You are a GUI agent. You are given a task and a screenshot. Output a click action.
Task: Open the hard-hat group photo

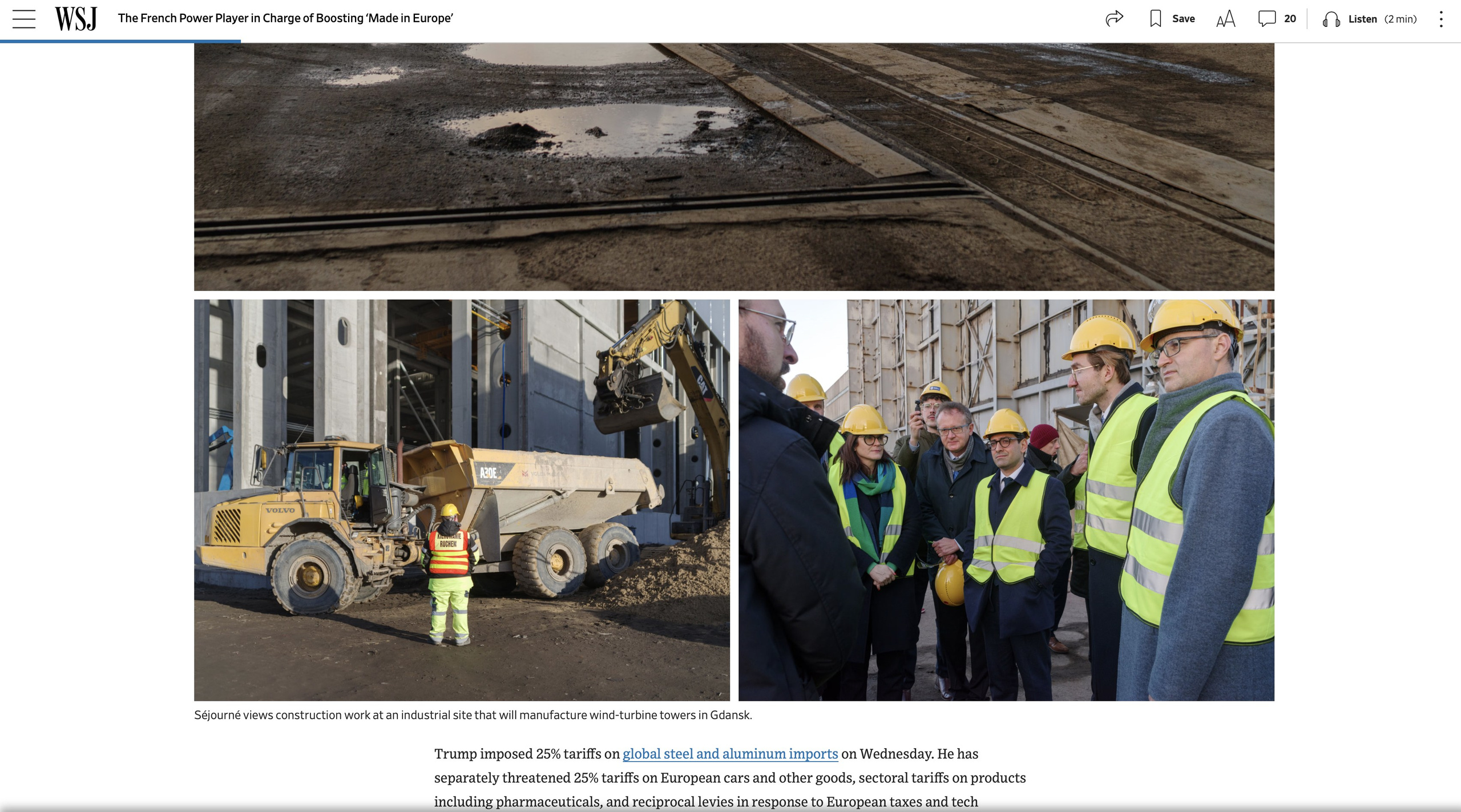(1006, 500)
